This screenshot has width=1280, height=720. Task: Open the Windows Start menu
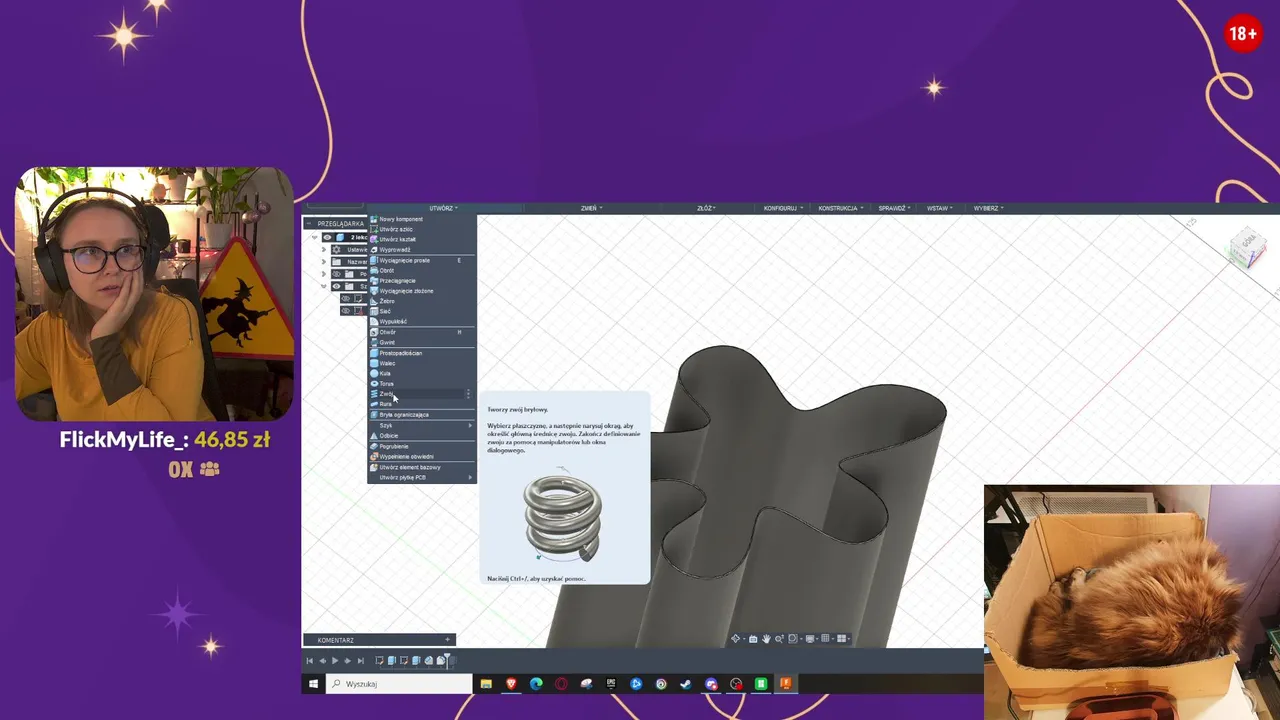313,684
